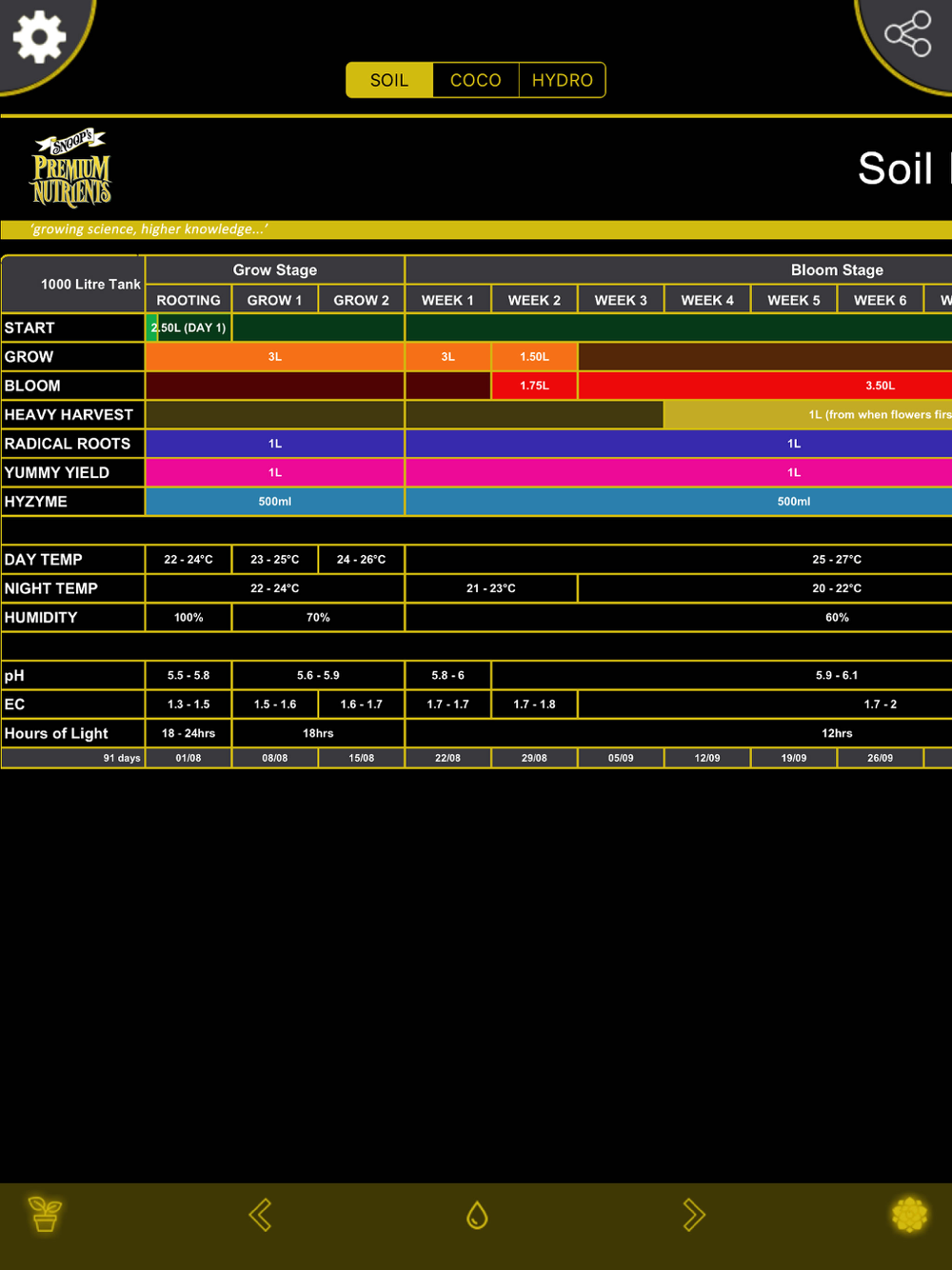This screenshot has height=1270, width=952.
Task: Click the Grow Stage header
Action: click(x=275, y=270)
